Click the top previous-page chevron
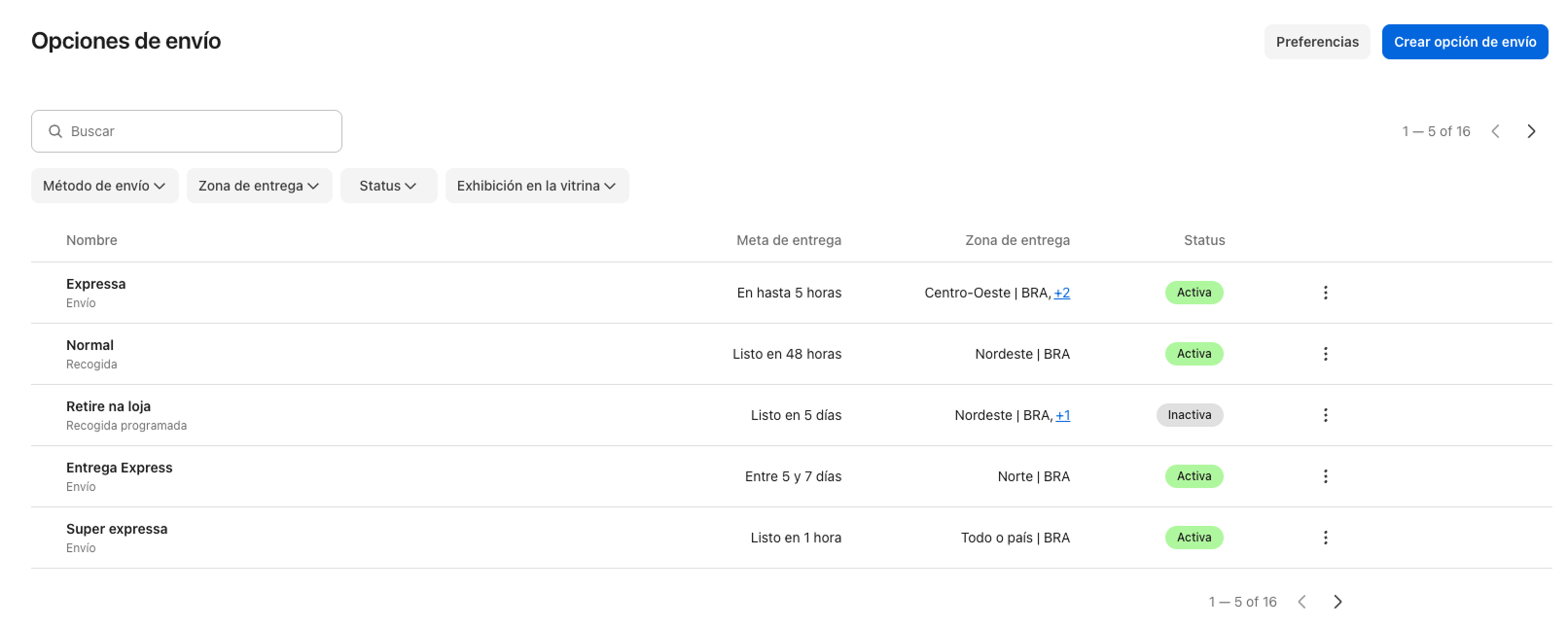Image resolution: width=1568 pixels, height=627 pixels. 1496,130
